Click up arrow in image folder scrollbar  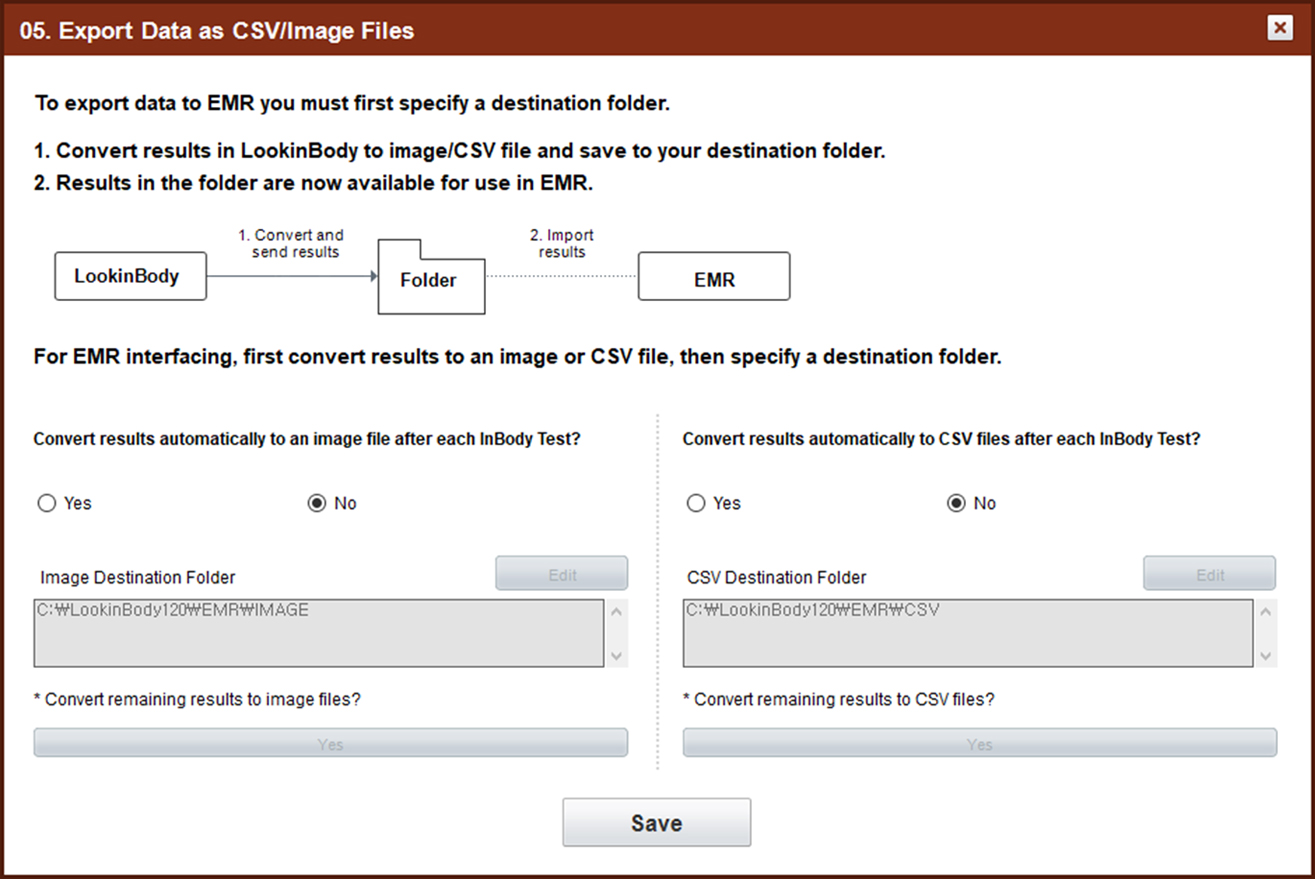coord(617,611)
